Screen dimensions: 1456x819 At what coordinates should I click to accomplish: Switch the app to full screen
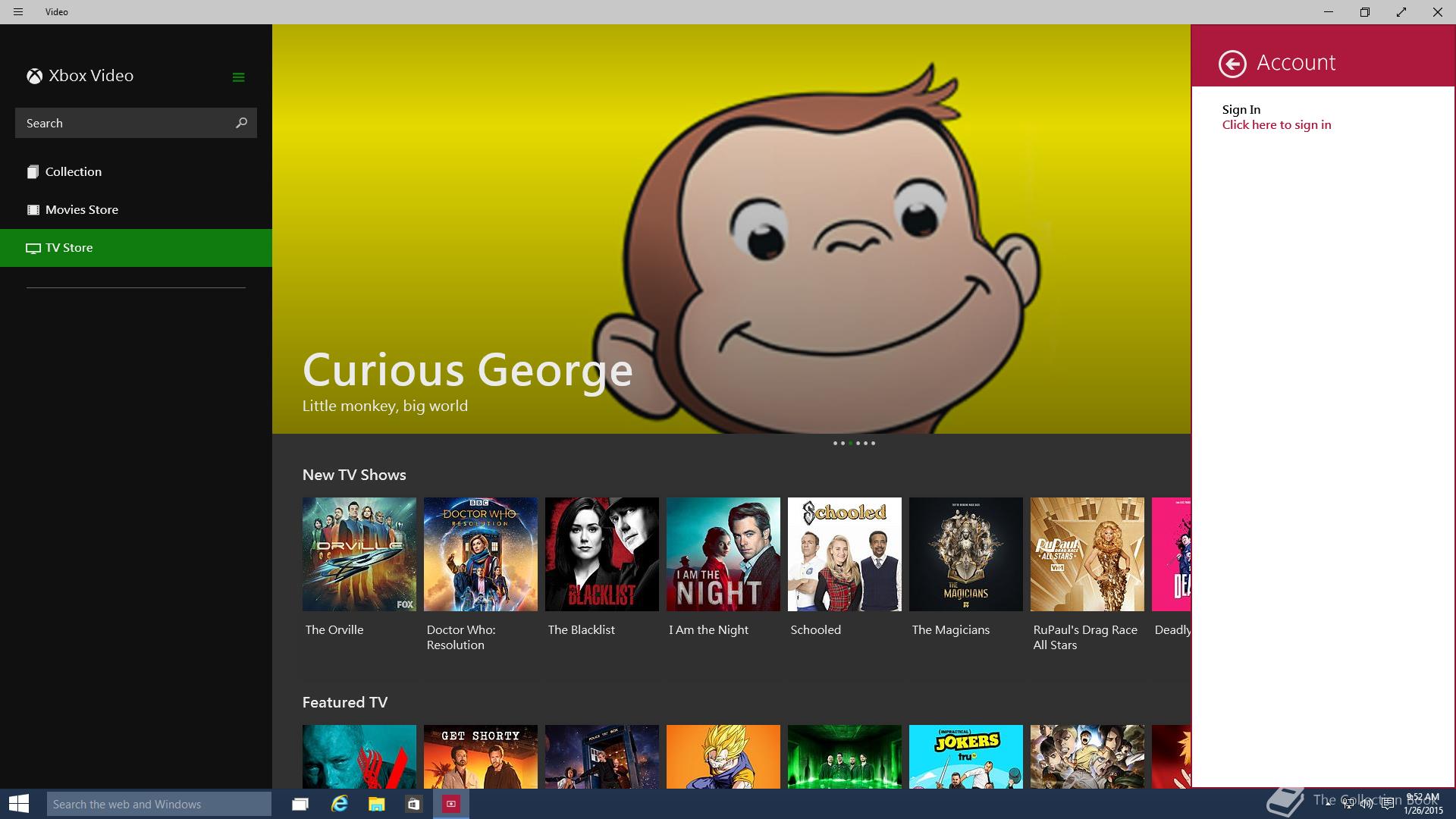pos(1401,12)
